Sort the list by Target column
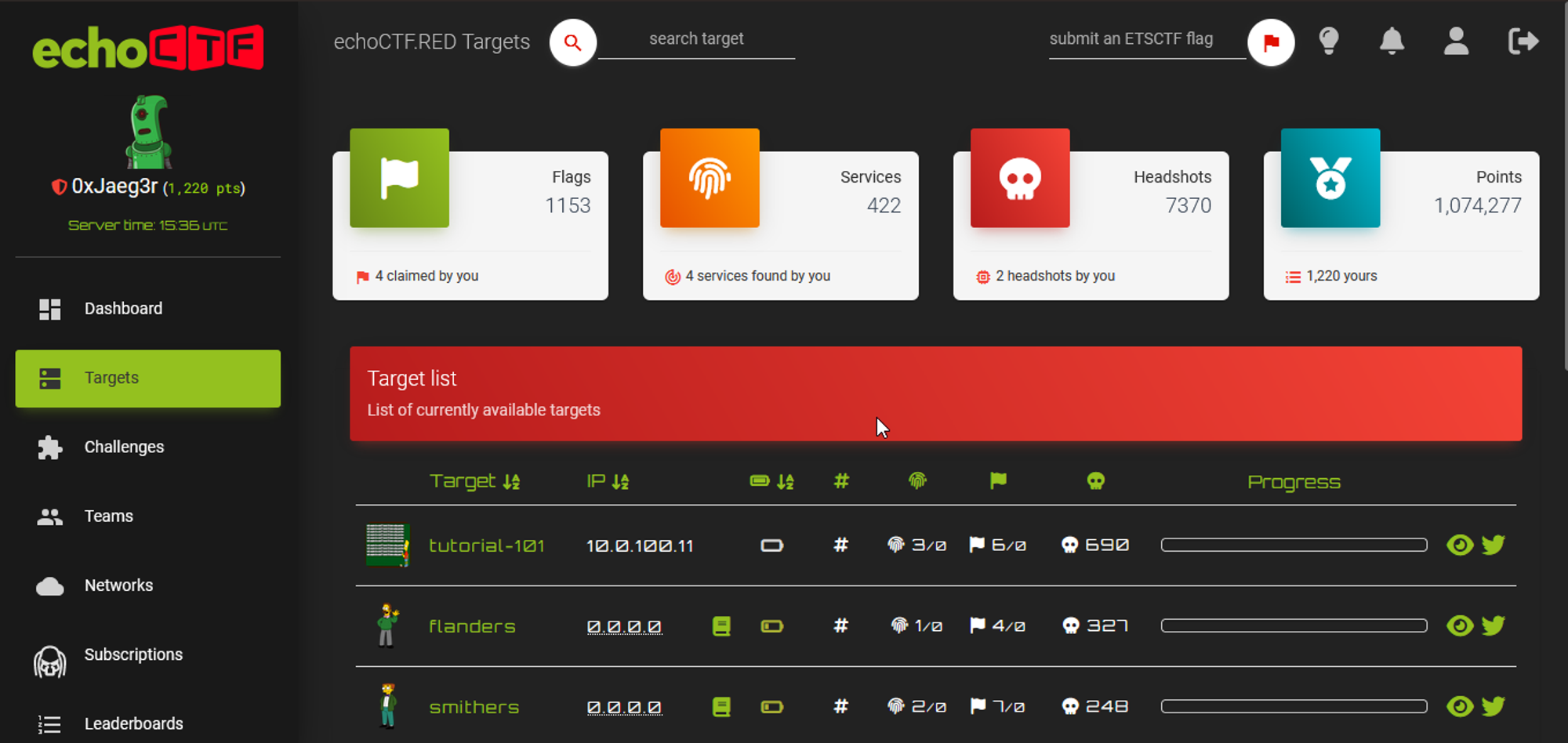The width and height of the screenshot is (1568, 743). click(474, 481)
